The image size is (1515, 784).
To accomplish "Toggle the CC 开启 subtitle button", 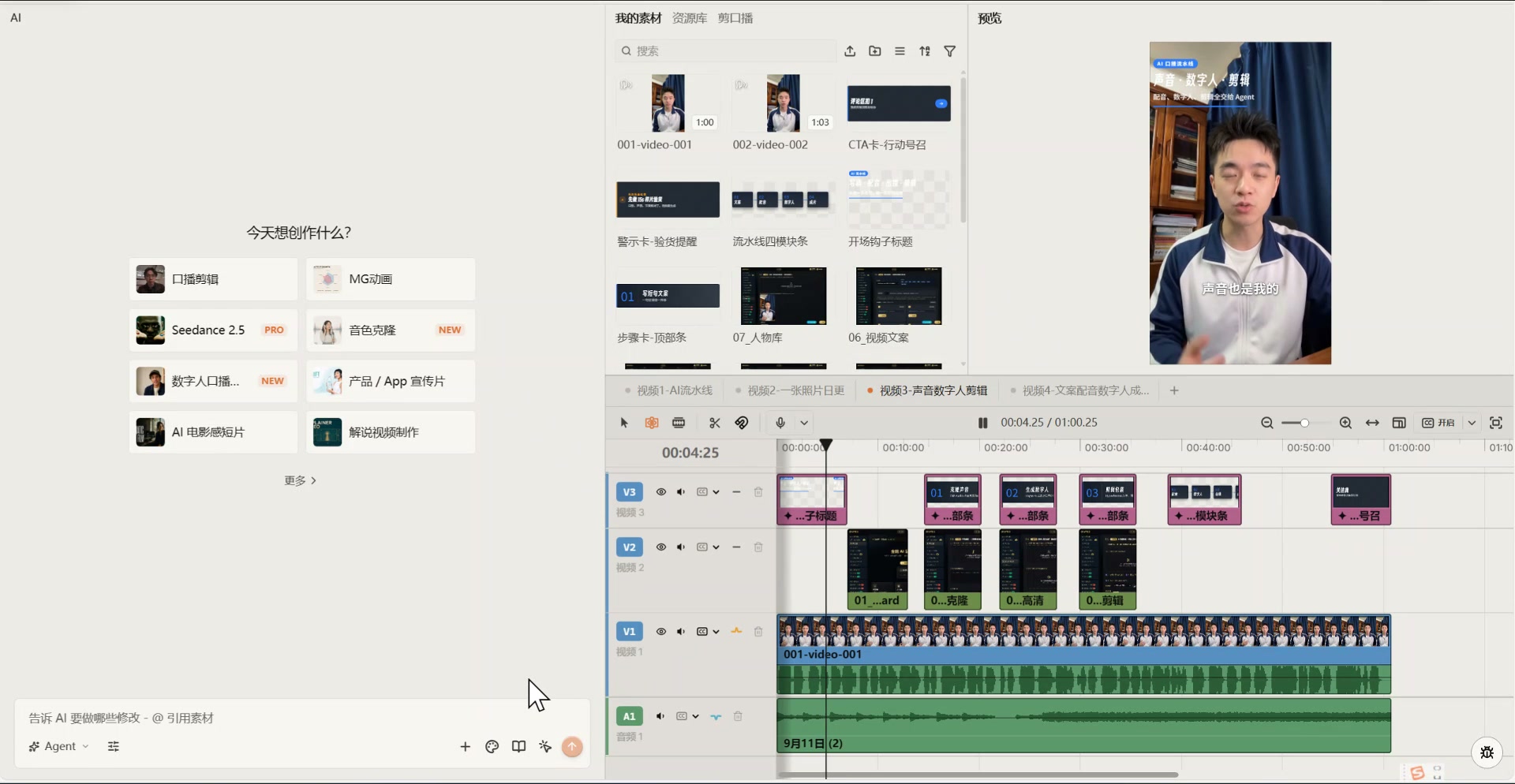I will point(1438,423).
